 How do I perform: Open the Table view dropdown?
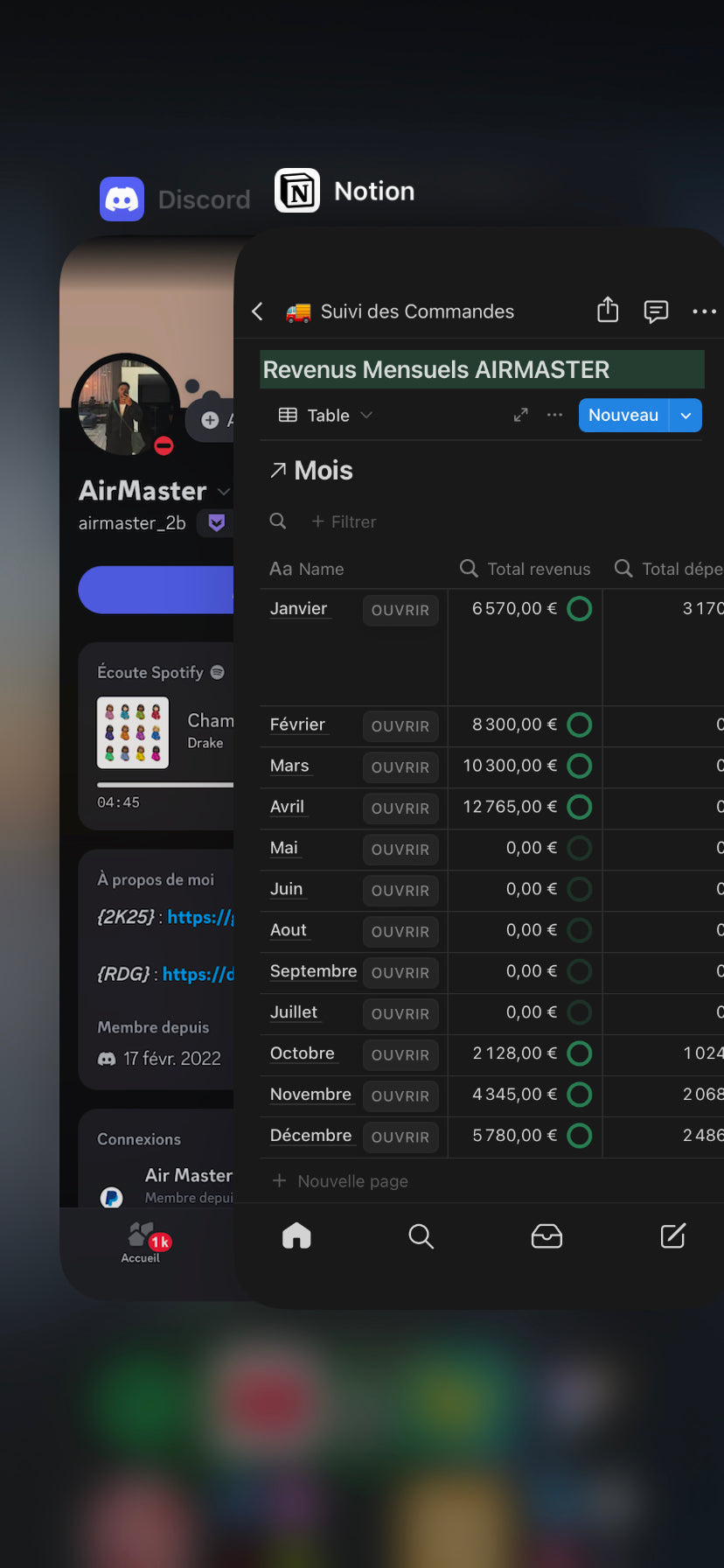tap(325, 415)
